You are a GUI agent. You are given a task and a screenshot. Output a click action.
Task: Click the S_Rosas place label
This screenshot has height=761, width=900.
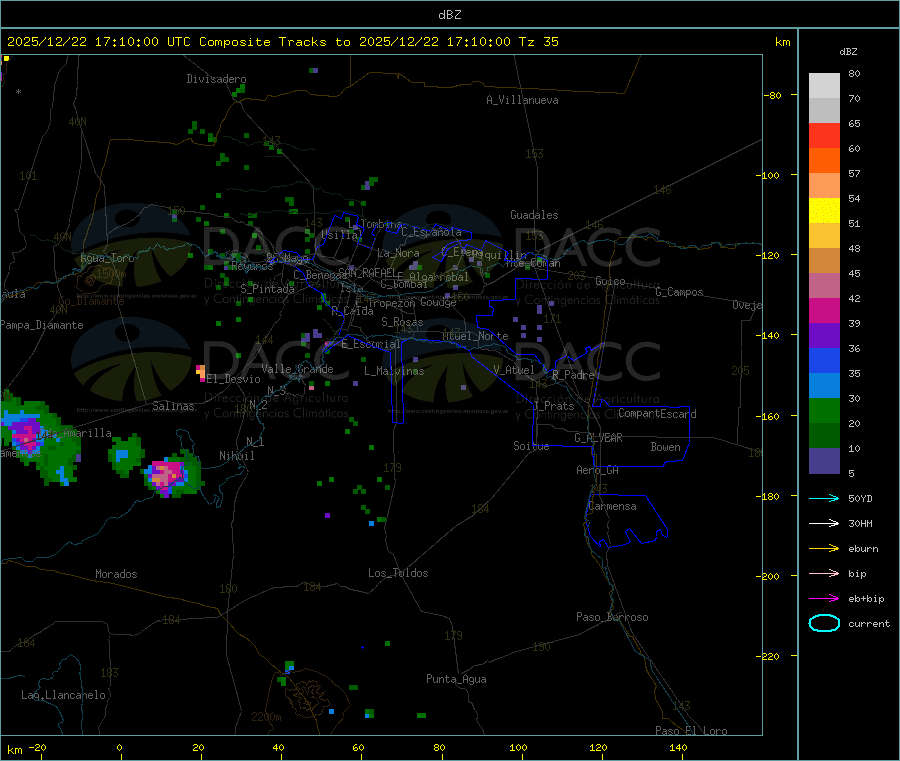coord(402,322)
